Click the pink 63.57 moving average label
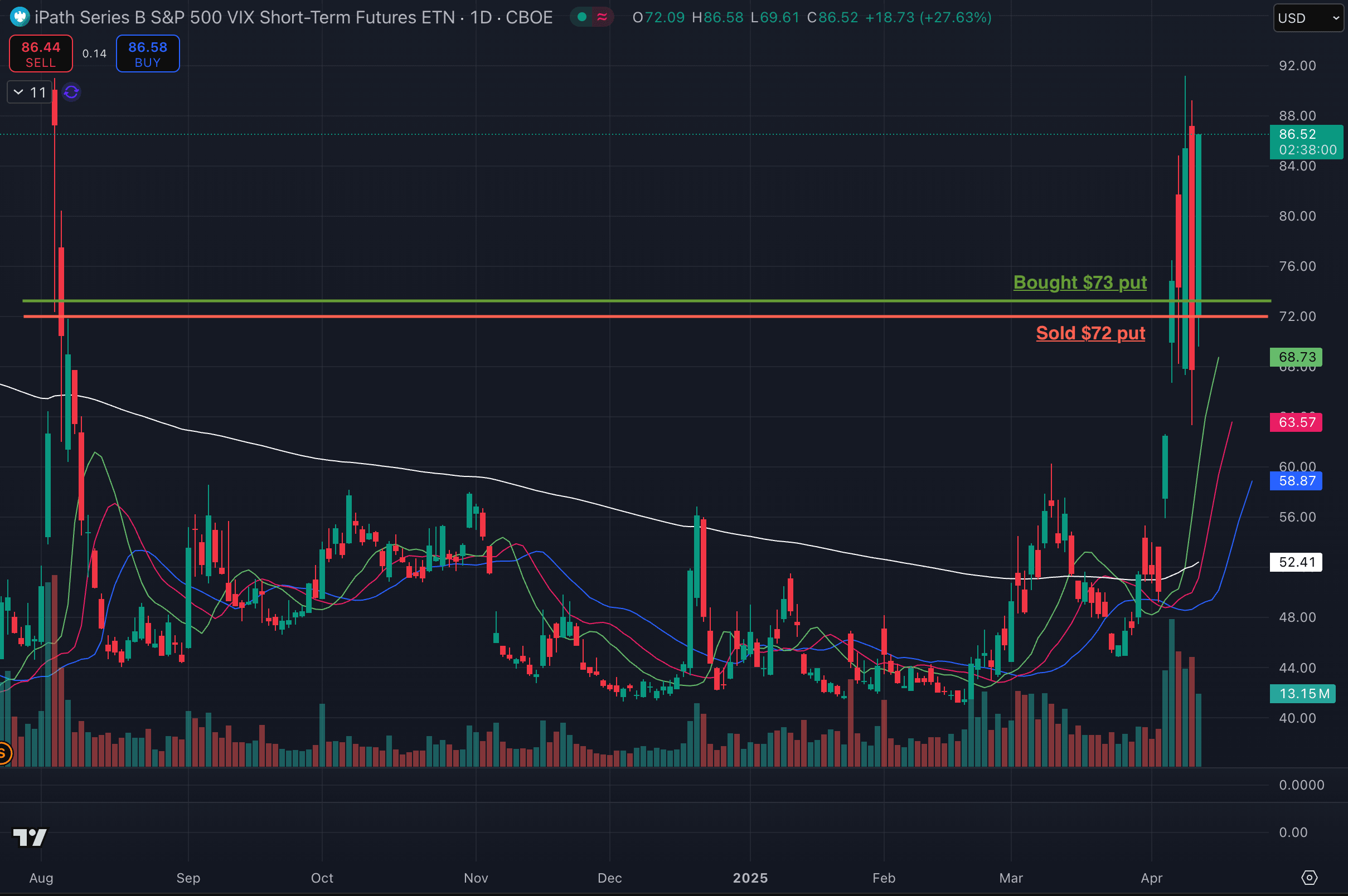The width and height of the screenshot is (1348, 896). (1296, 422)
